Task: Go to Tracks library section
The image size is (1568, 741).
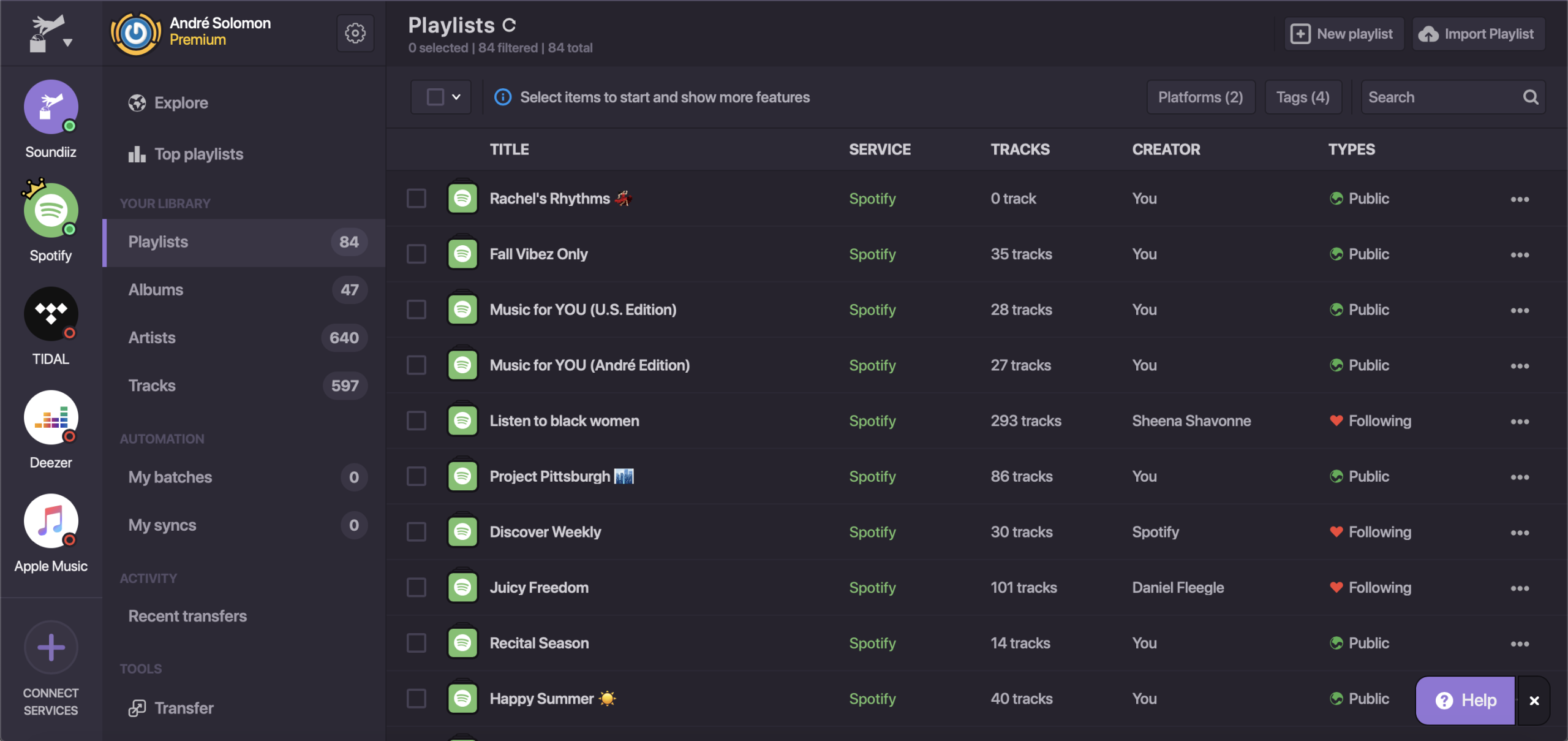Action: pyautogui.click(x=245, y=385)
